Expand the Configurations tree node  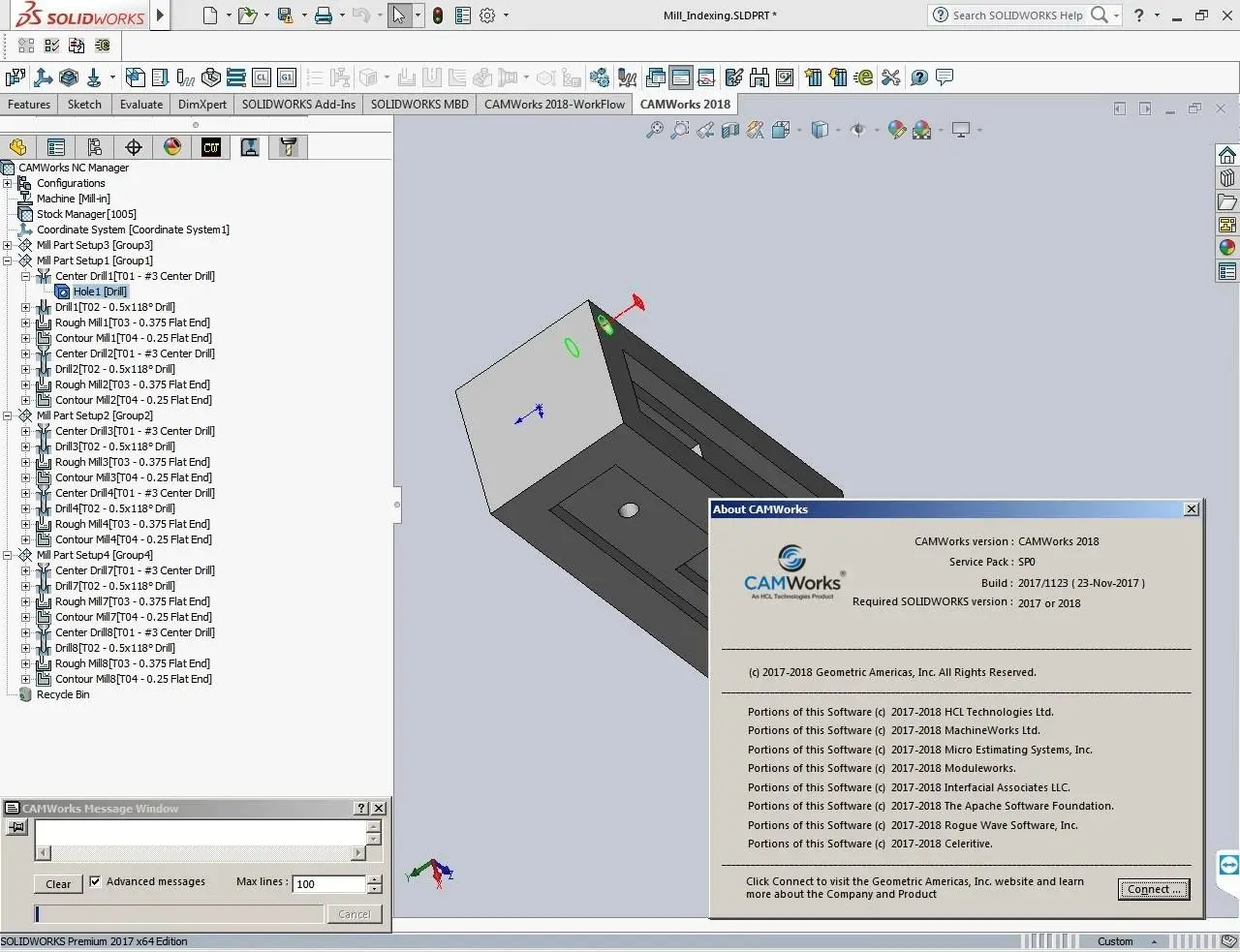[x=8, y=183]
